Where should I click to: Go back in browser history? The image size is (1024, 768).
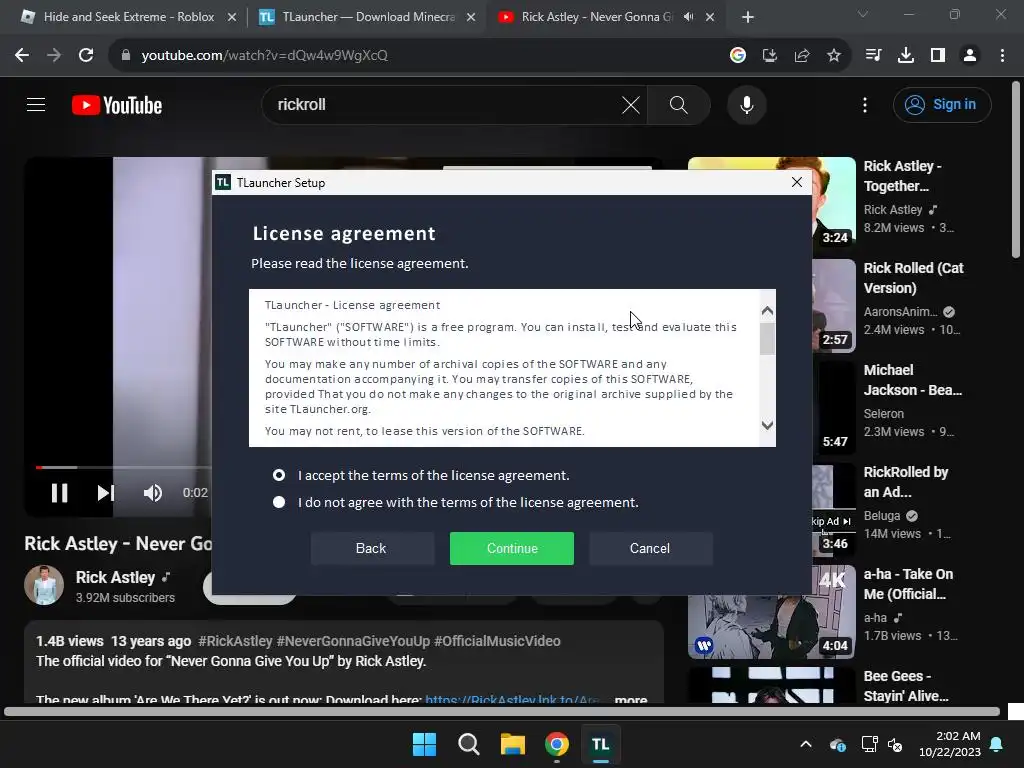(22, 56)
